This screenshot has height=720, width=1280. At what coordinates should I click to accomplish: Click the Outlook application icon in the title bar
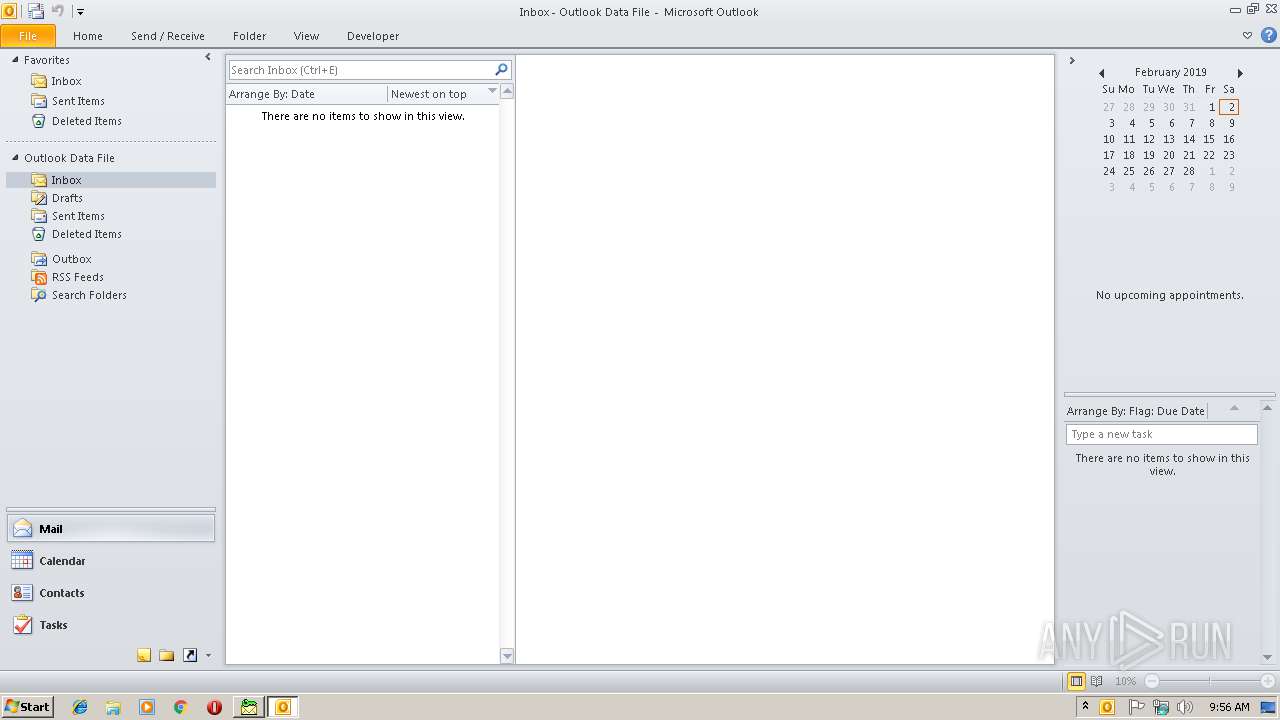click(x=9, y=11)
